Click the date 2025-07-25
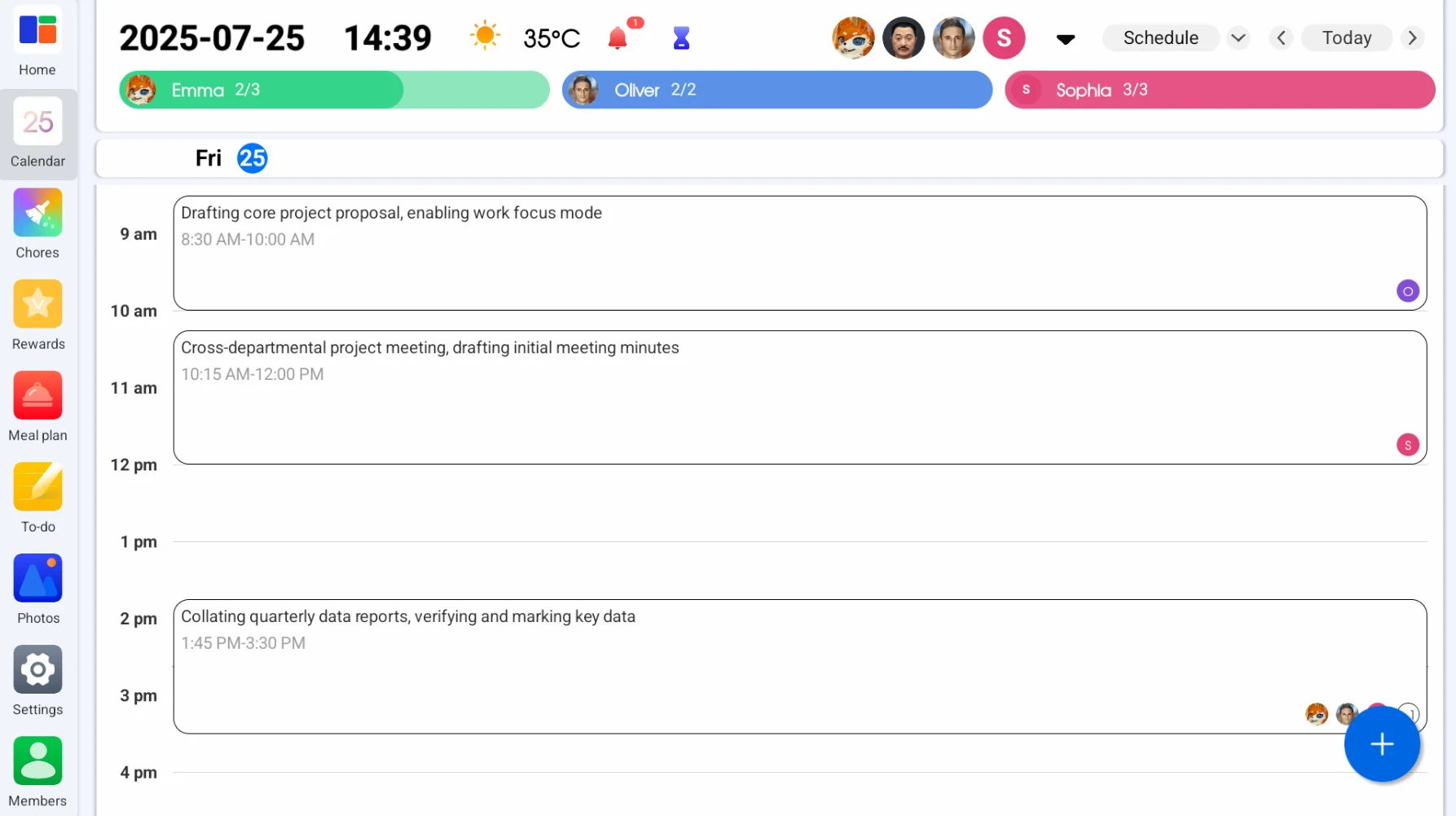This screenshot has width=1456, height=816. point(212,37)
